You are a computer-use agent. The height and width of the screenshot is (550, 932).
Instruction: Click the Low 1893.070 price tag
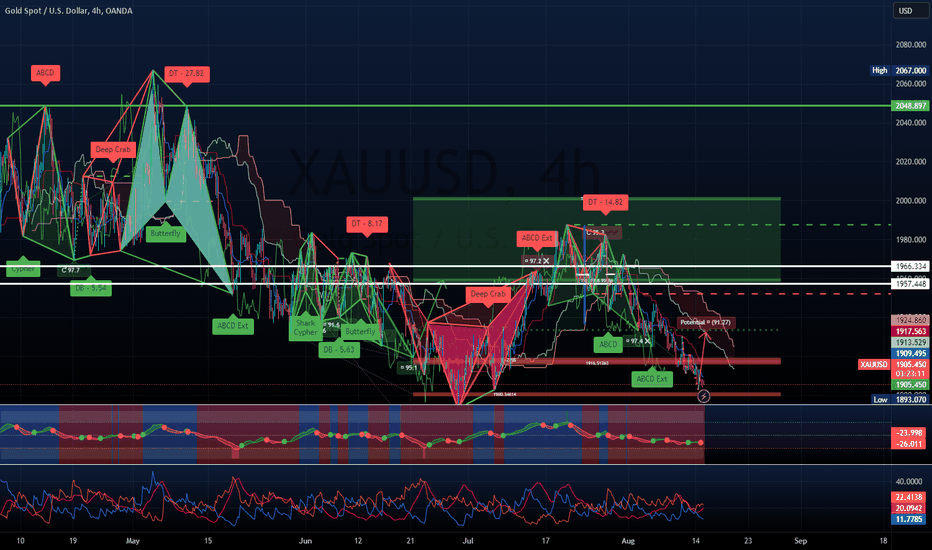(x=900, y=400)
